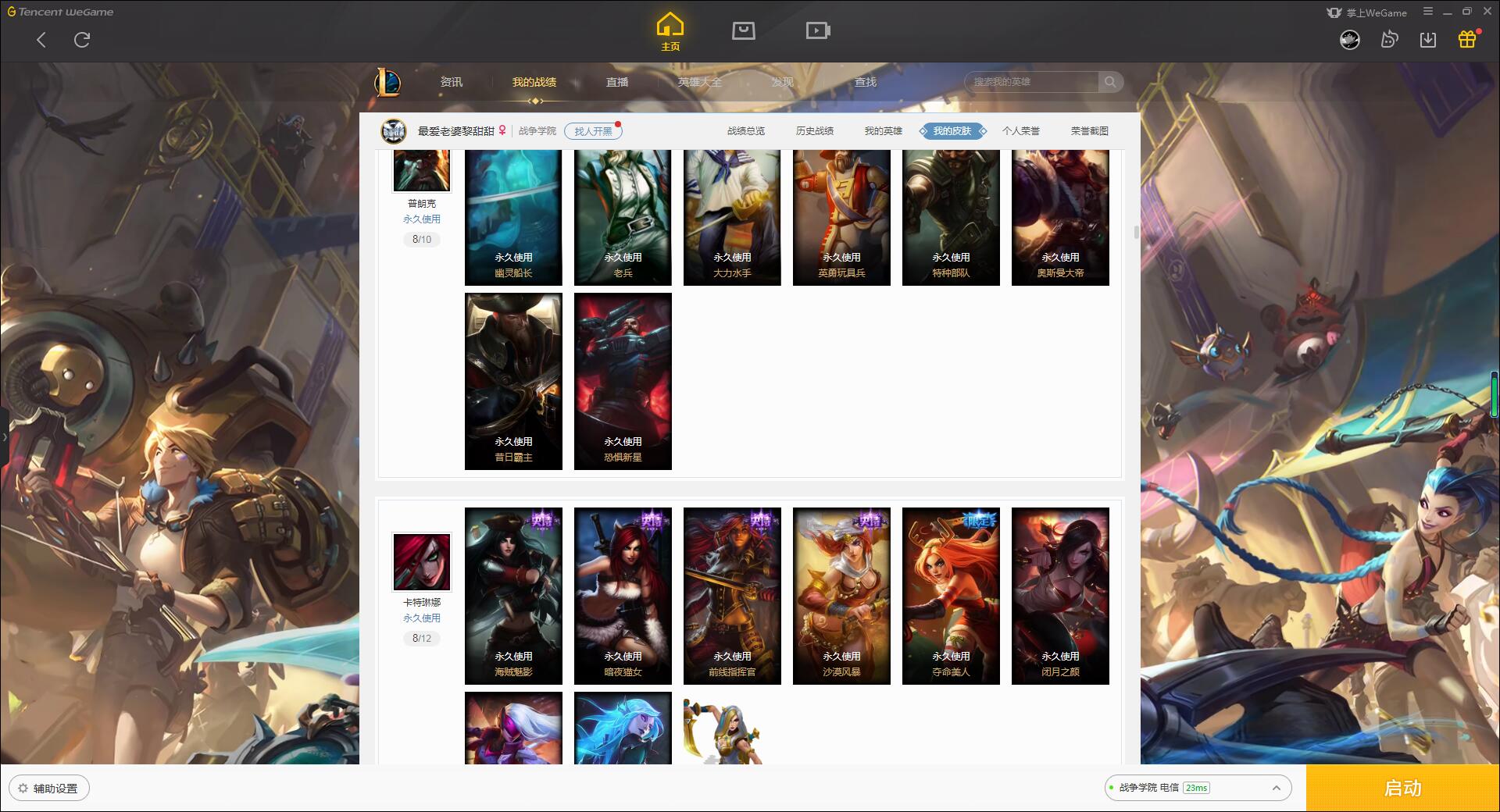Click the Tencent WeGame logo

[60, 12]
